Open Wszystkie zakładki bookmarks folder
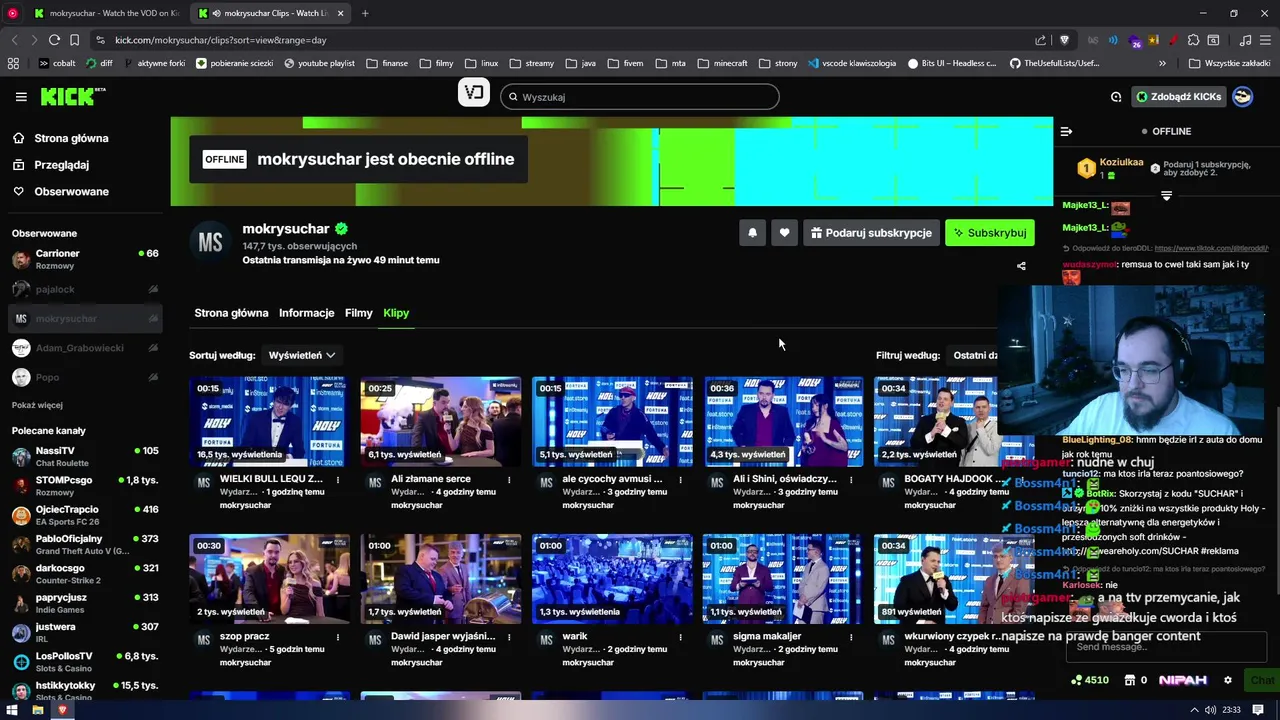Screen dimensions: 1280x720 pyautogui.click(x=1230, y=63)
